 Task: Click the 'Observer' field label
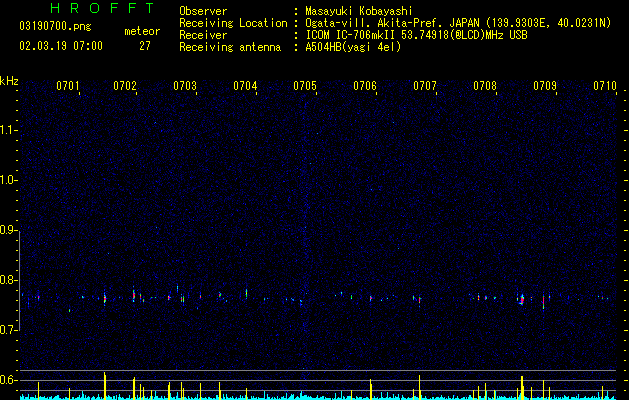(x=203, y=11)
